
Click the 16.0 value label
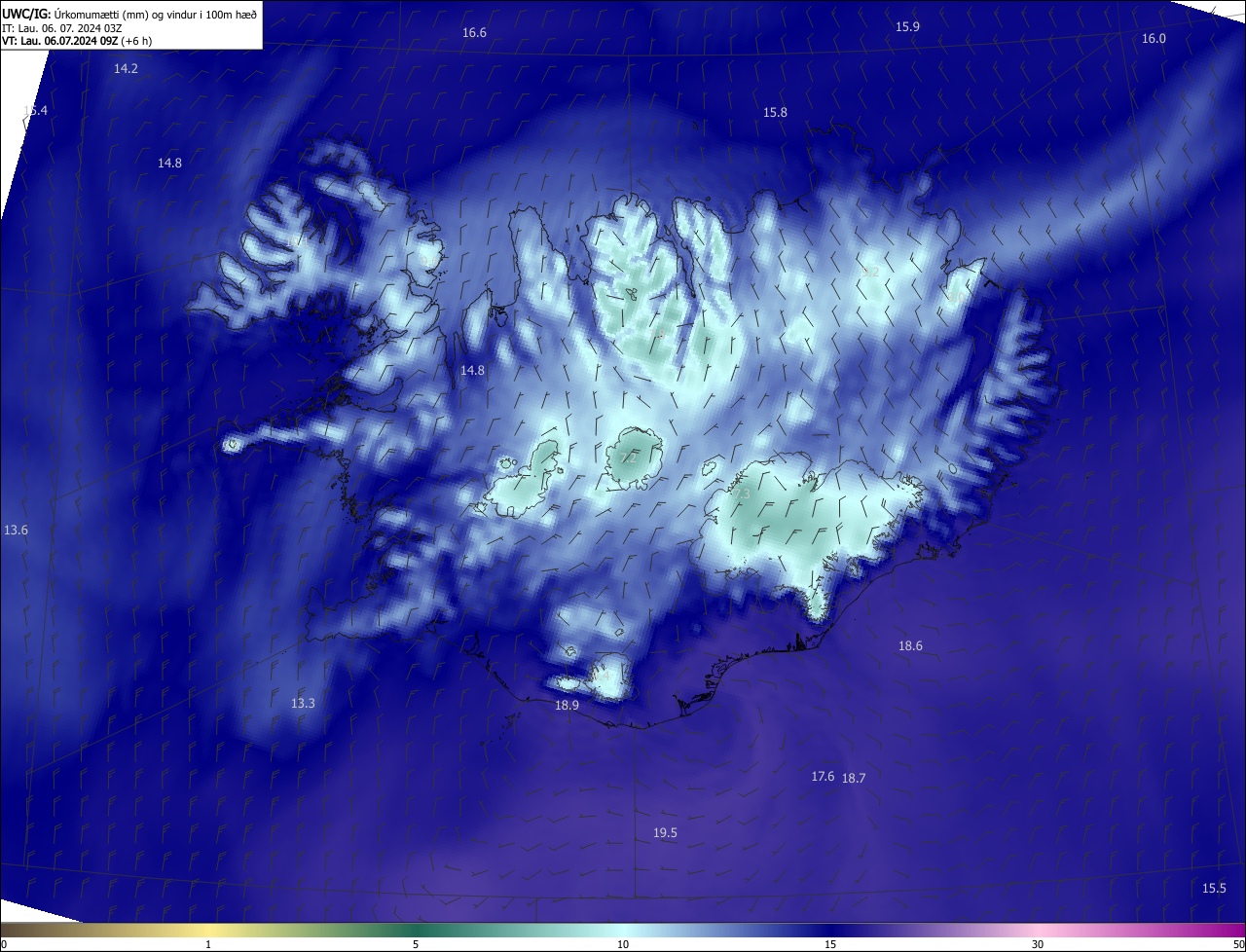click(x=1154, y=39)
